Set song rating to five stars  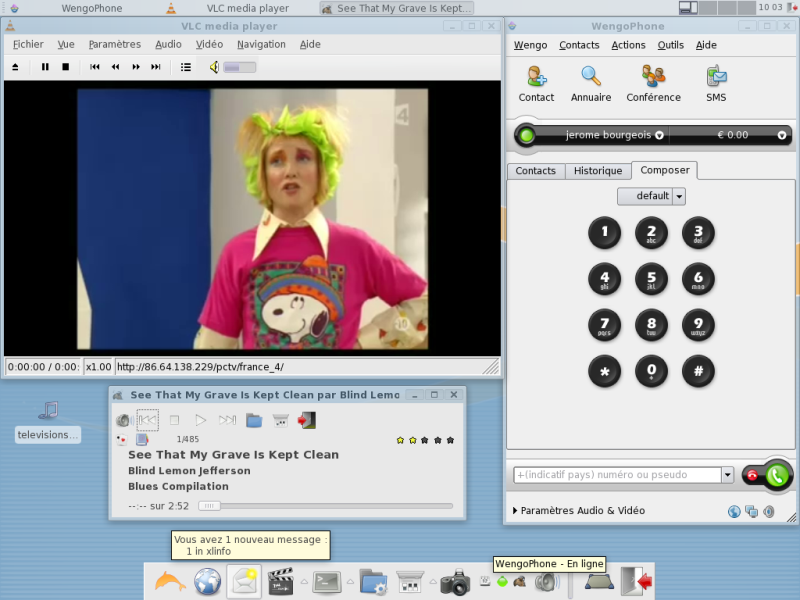tap(450, 440)
